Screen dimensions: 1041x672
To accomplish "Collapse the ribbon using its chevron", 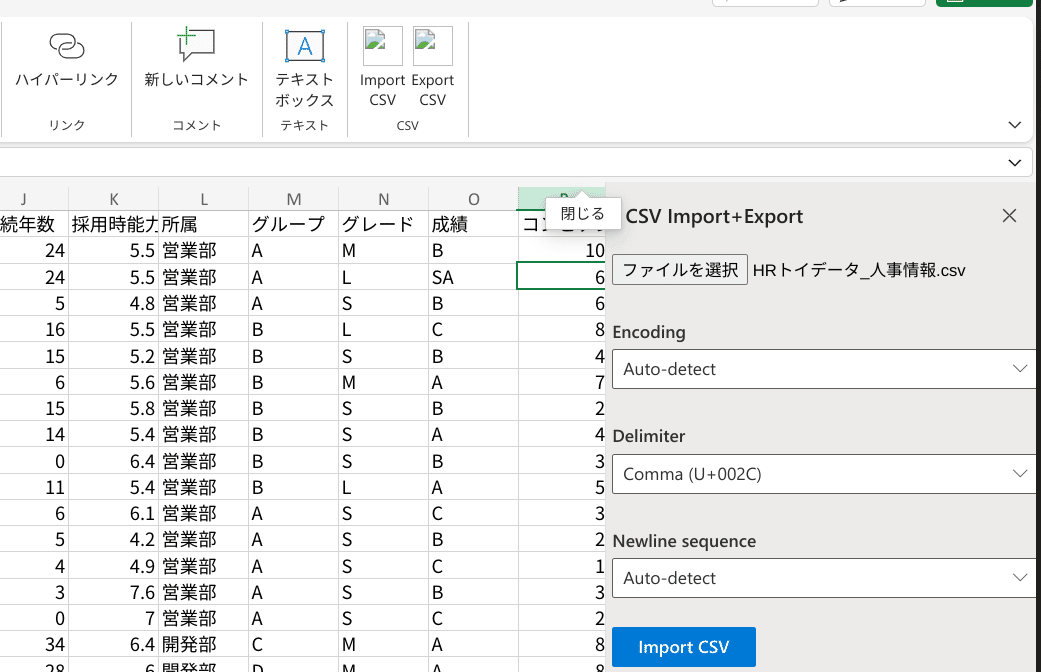I will pyautogui.click(x=1014, y=124).
